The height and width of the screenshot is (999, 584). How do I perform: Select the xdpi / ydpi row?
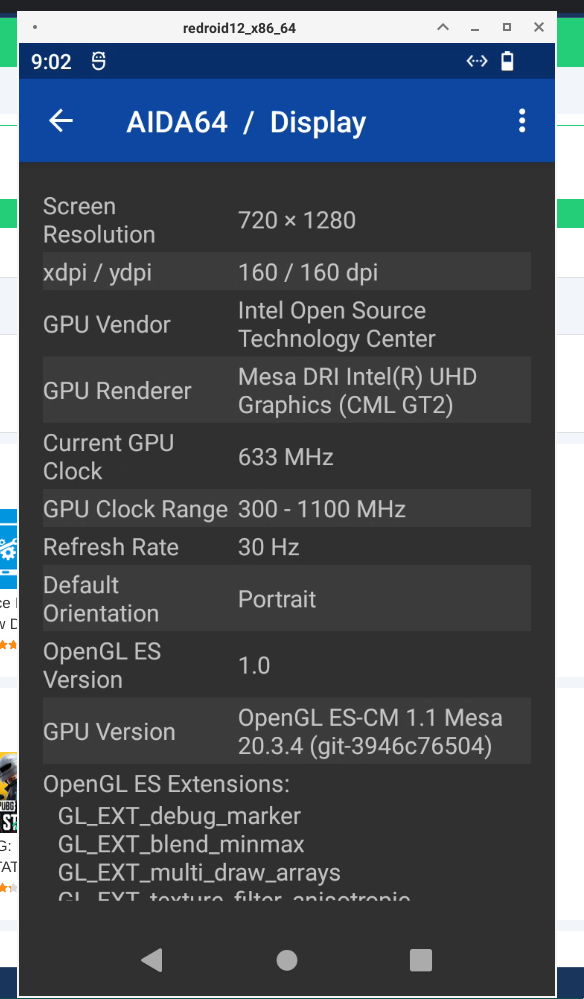(287, 271)
